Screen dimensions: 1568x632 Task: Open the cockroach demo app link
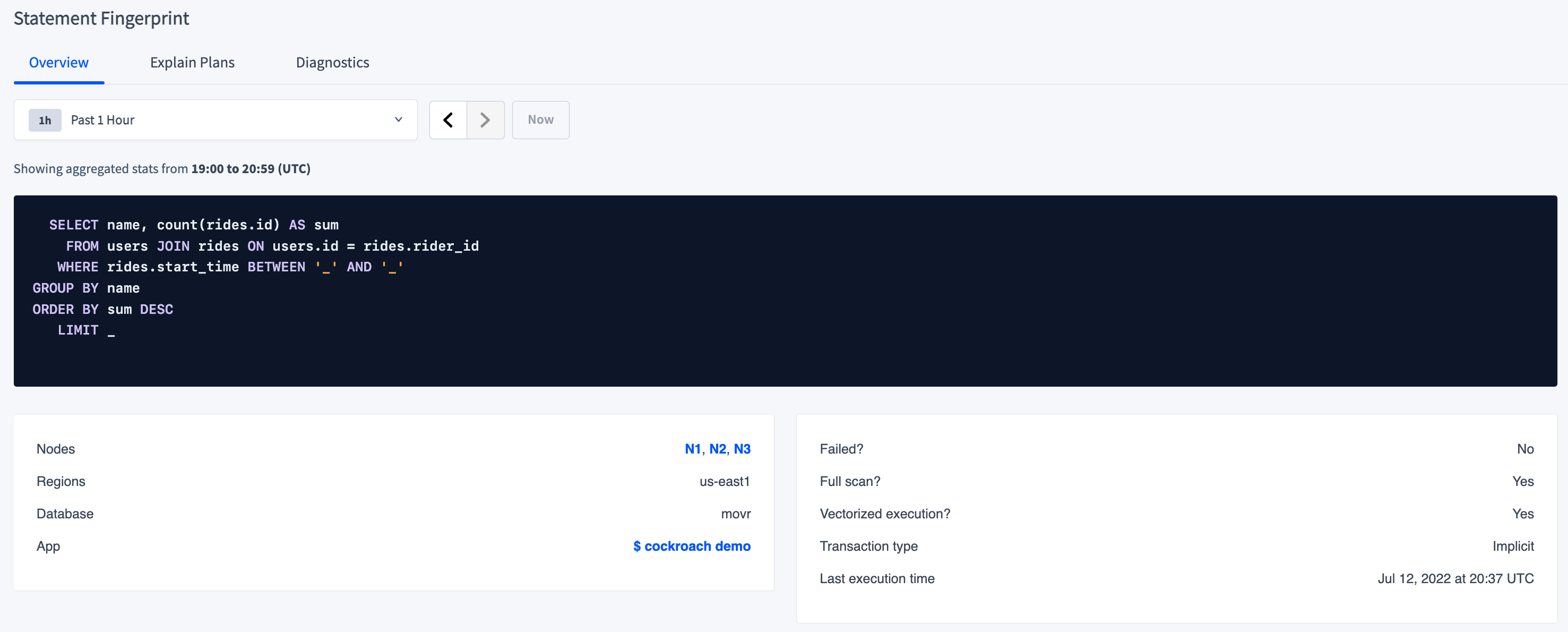tap(692, 546)
